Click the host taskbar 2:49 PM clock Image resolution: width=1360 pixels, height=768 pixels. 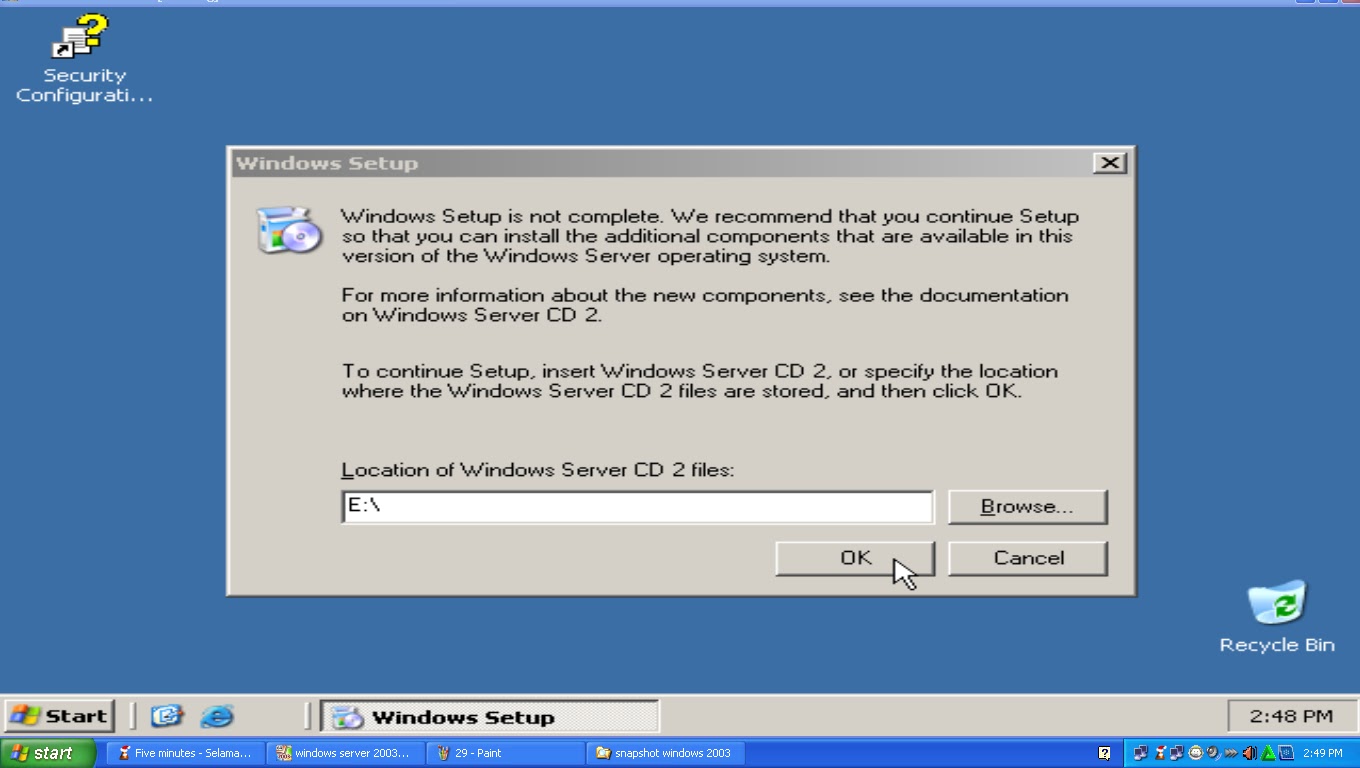(1322, 753)
